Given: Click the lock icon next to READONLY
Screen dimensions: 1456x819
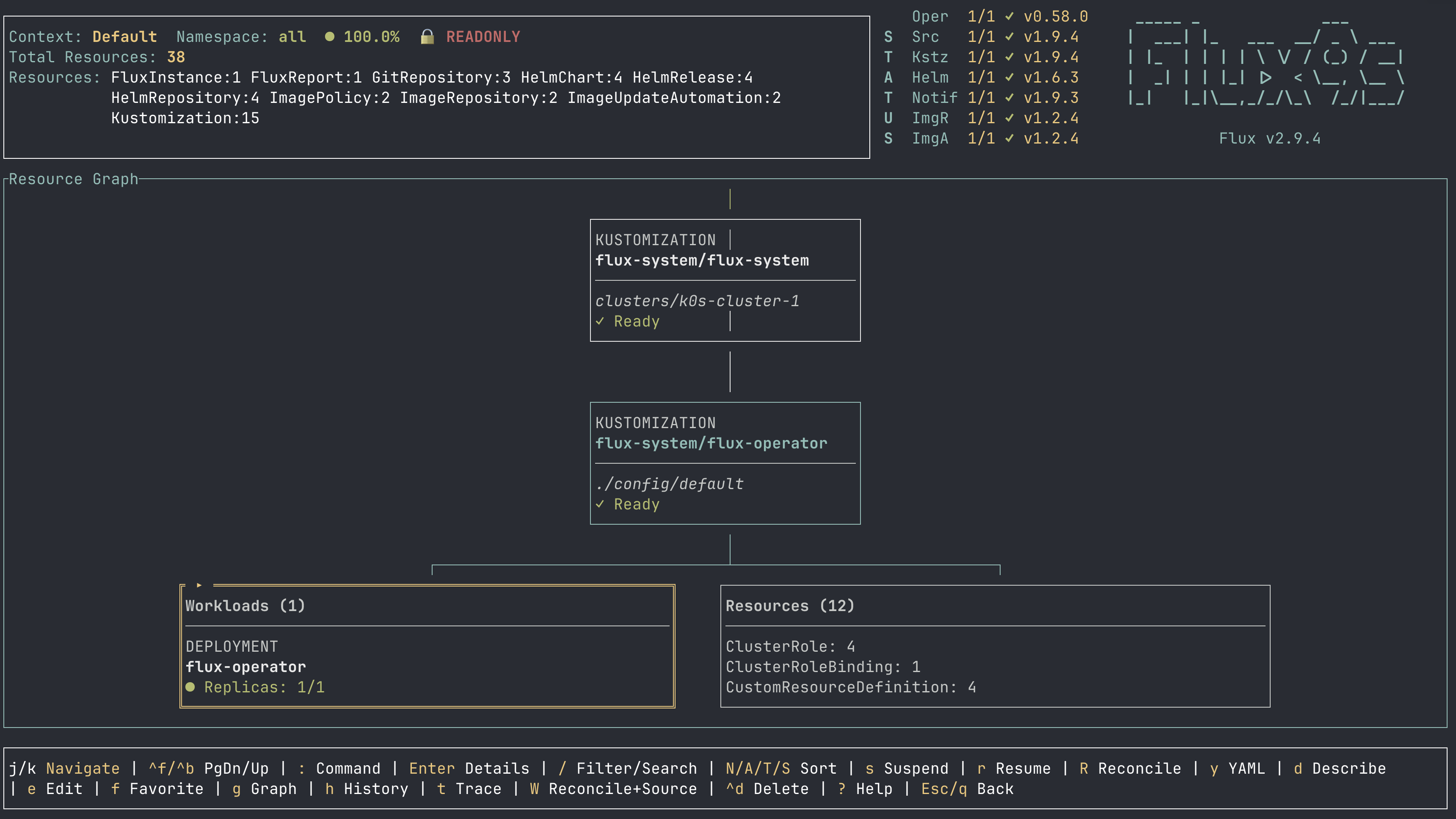Looking at the screenshot, I should point(427,37).
